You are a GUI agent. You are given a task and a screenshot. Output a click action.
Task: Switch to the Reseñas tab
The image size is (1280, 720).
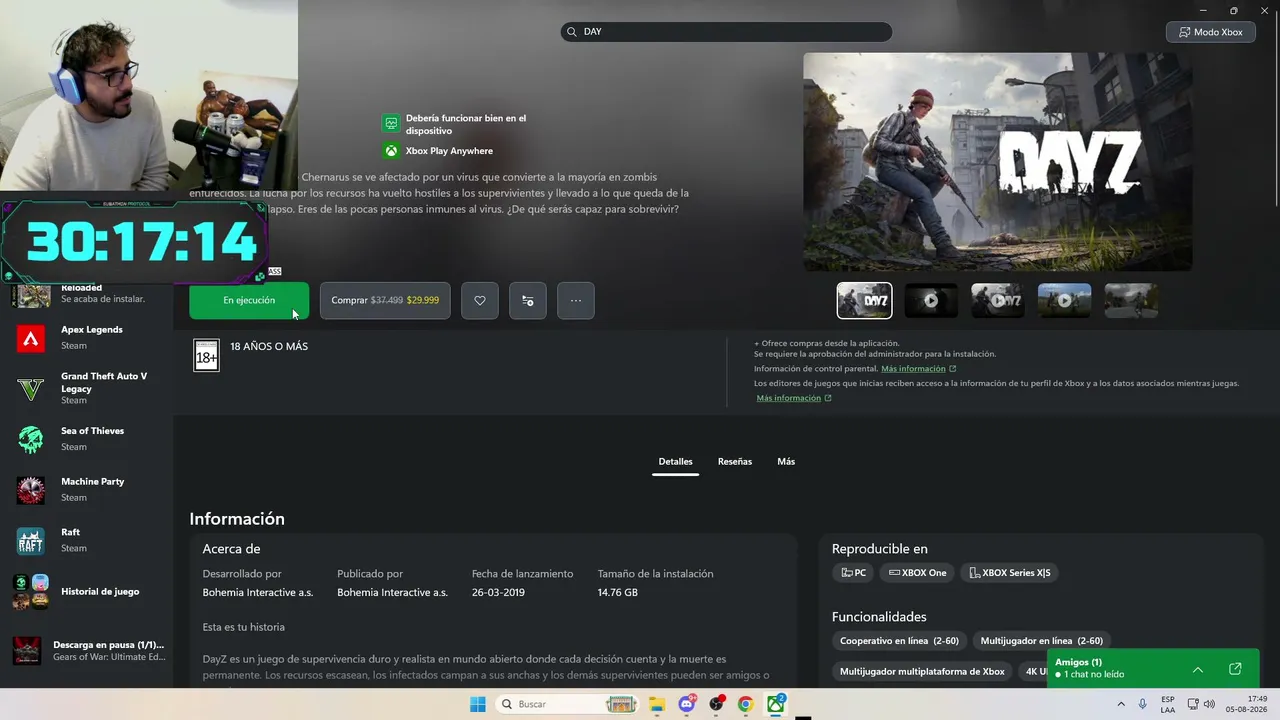(x=735, y=462)
